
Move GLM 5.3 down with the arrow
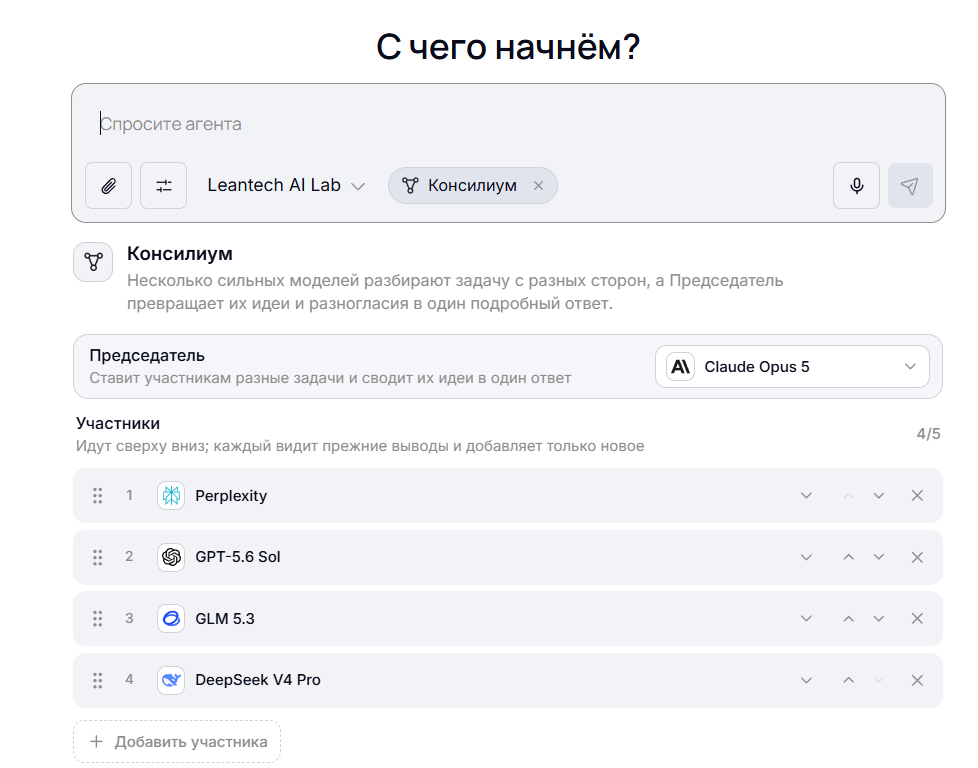(879, 618)
